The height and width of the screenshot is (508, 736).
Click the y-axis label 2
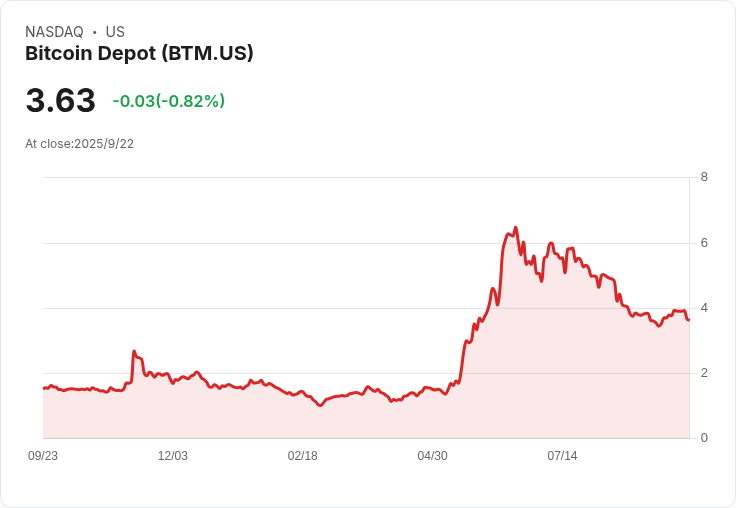pyautogui.click(x=704, y=373)
